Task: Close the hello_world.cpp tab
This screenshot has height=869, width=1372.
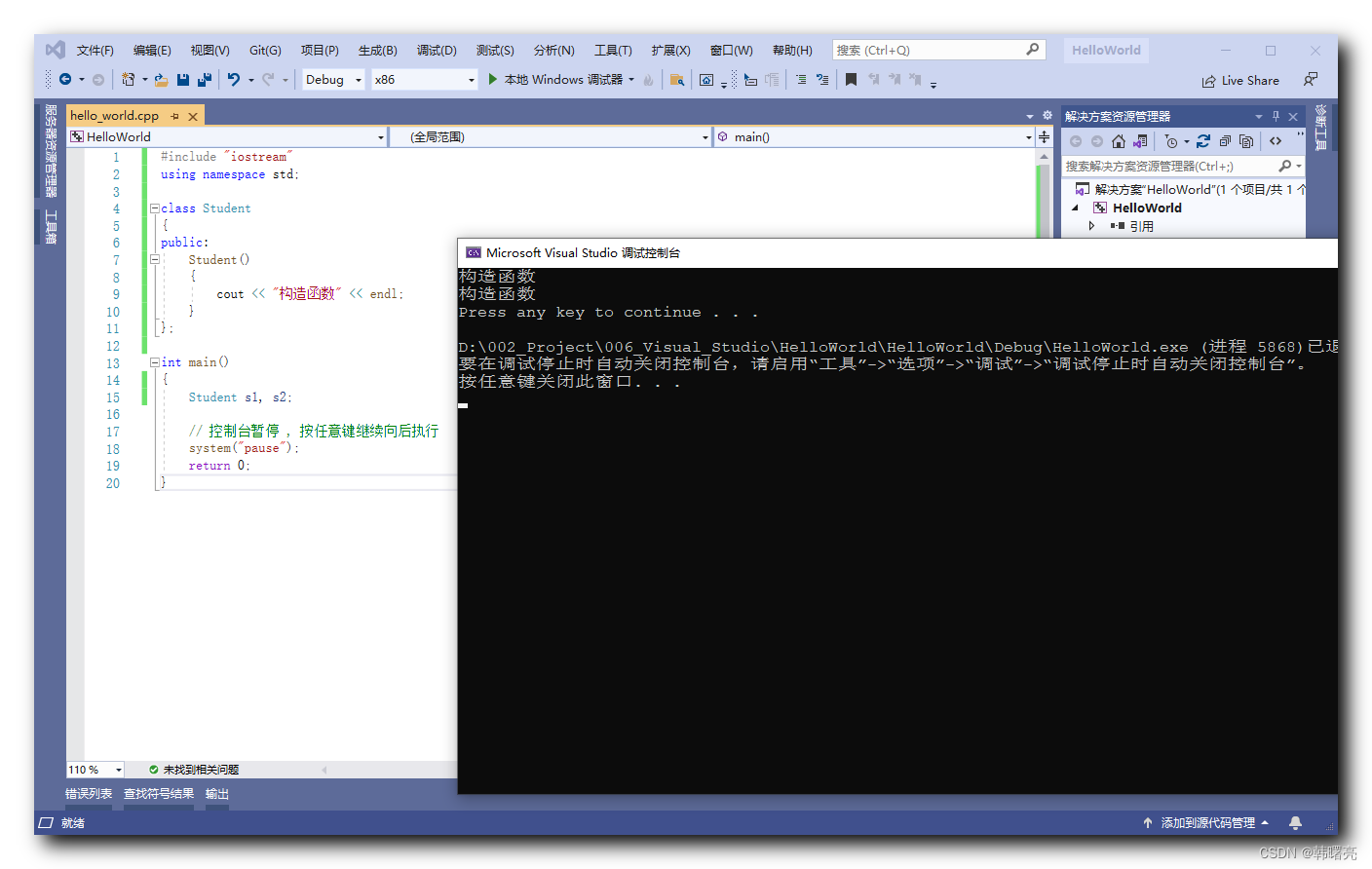Action: pos(193,116)
